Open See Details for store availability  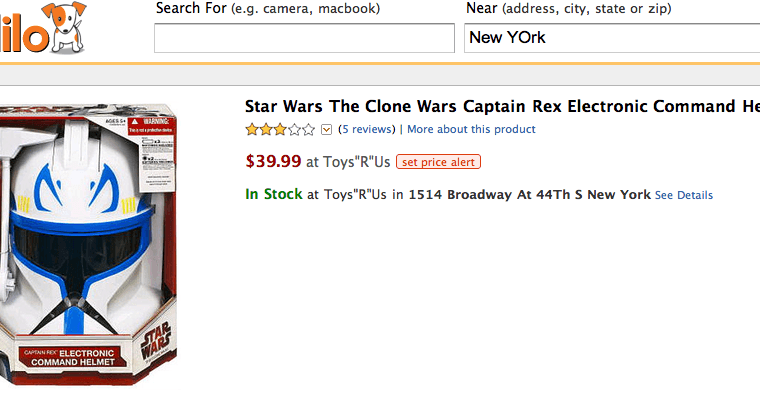(684, 195)
